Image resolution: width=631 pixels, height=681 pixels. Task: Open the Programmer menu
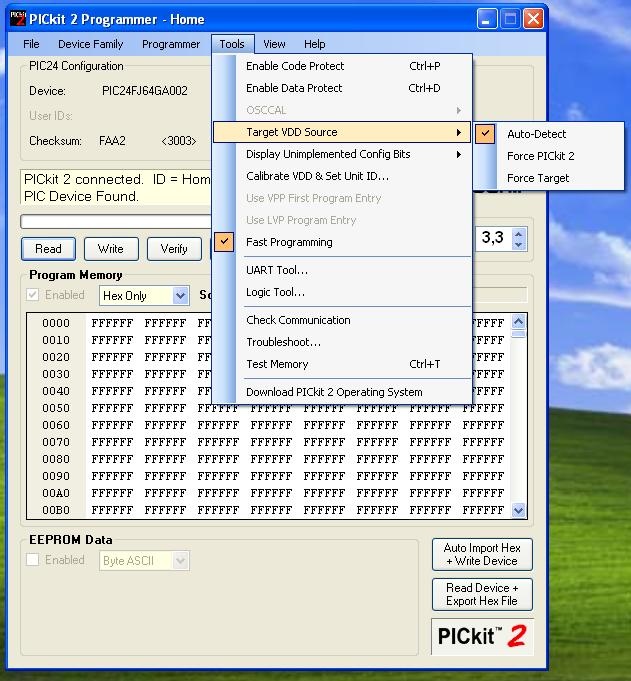coord(171,44)
